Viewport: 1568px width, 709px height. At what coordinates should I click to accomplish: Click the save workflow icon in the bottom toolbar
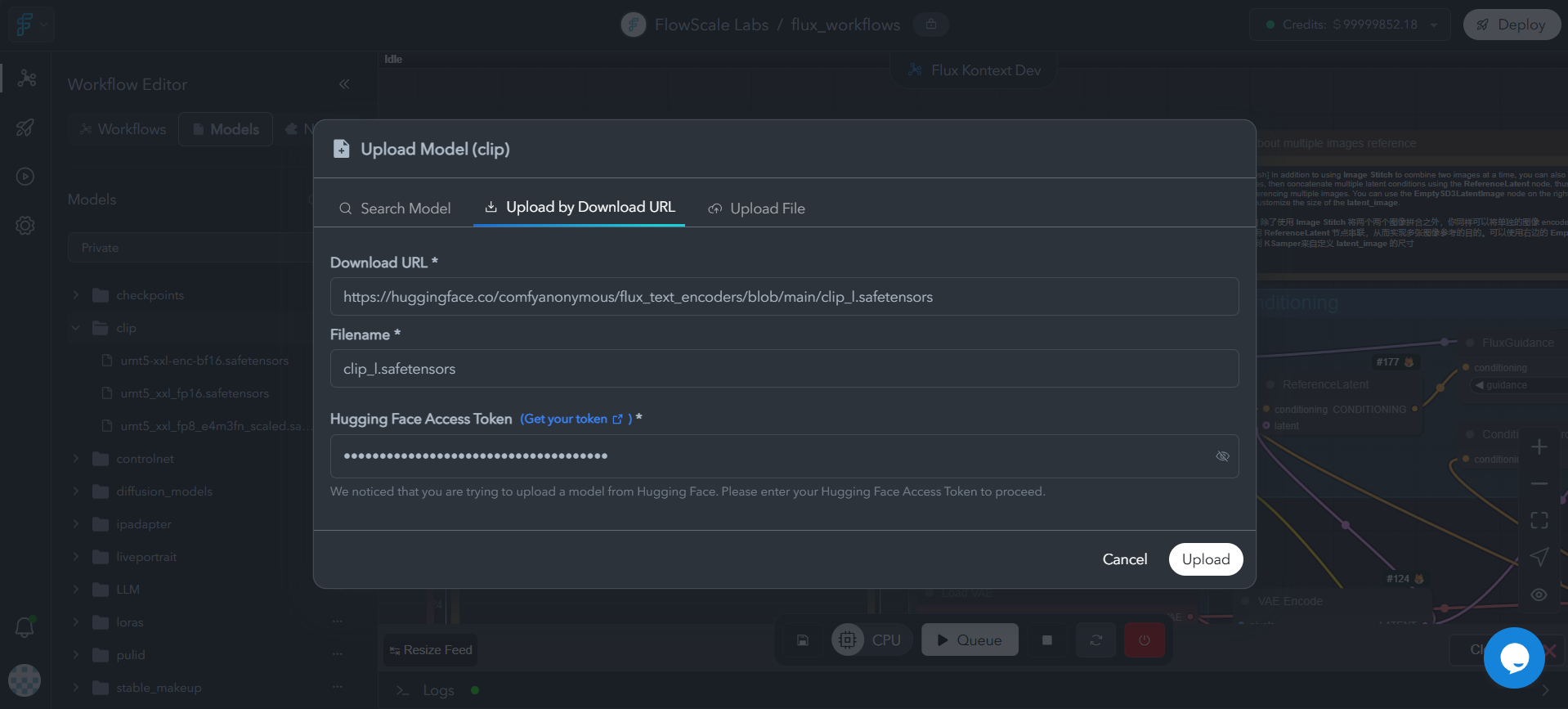pos(803,640)
